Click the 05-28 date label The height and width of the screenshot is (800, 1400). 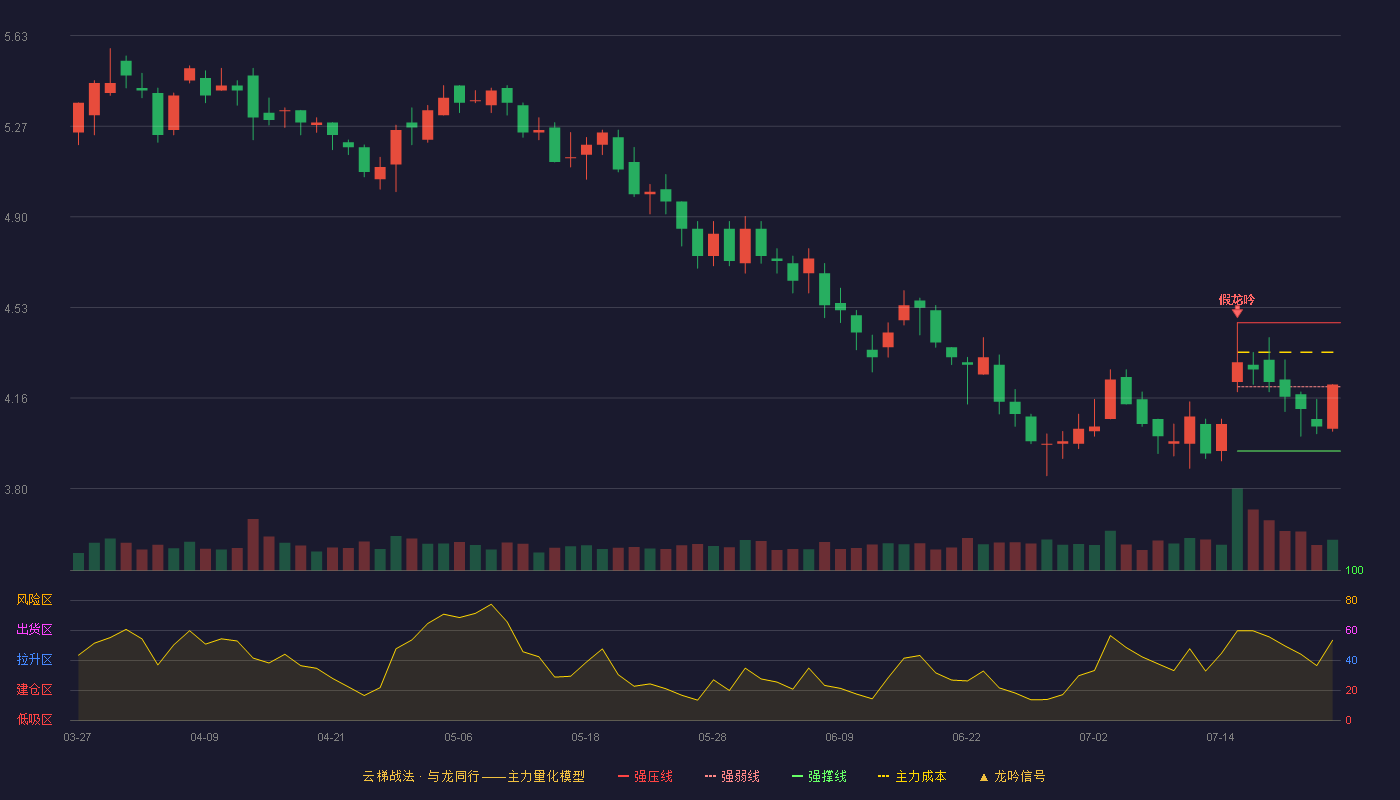point(712,737)
